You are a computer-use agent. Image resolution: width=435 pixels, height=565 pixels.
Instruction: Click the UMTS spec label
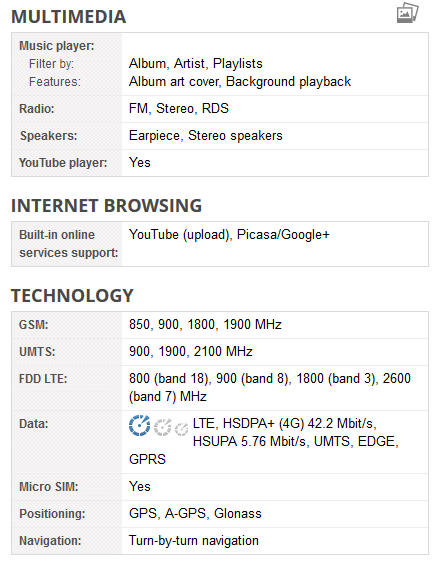click(37, 352)
